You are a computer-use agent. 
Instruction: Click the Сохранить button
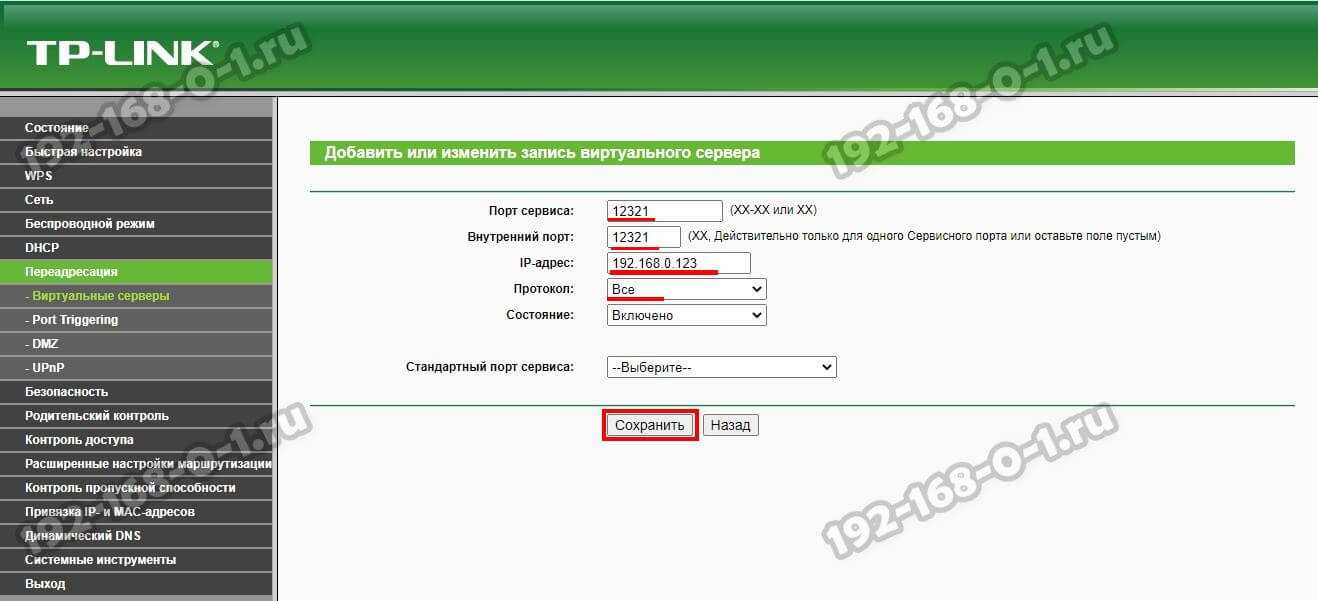pyautogui.click(x=649, y=425)
